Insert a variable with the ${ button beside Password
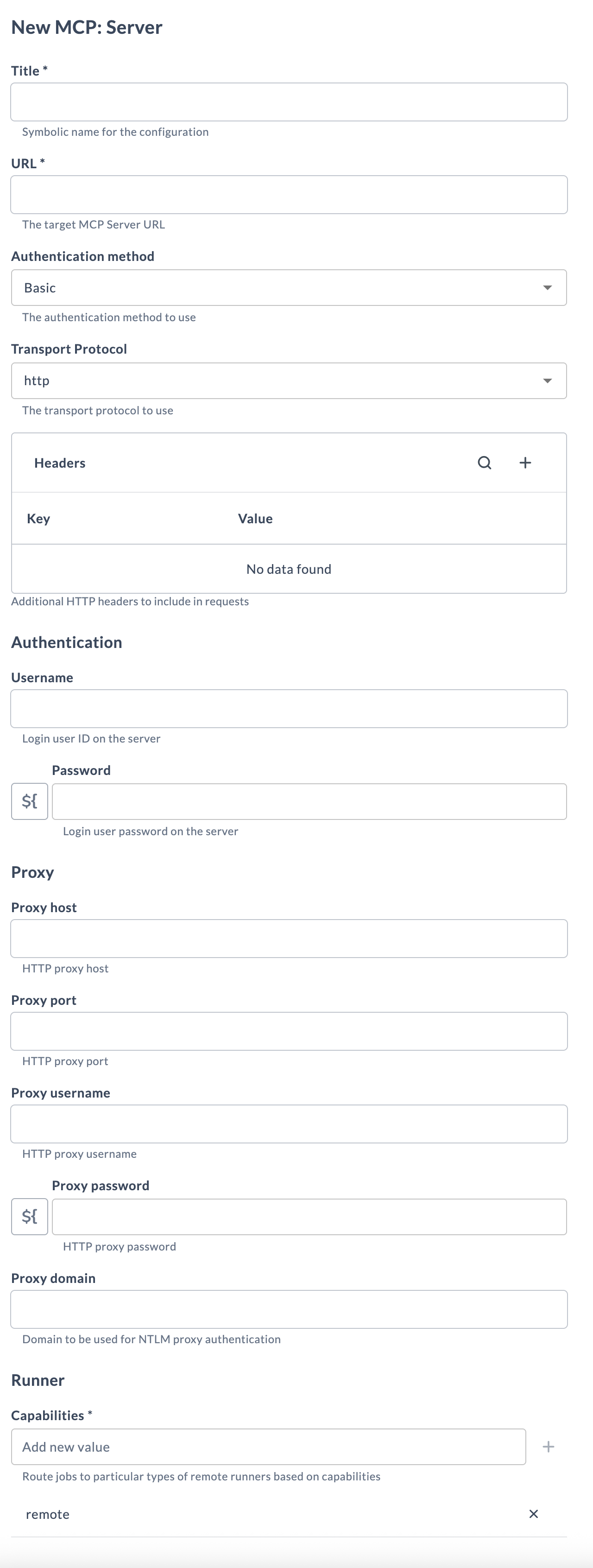 29,801
